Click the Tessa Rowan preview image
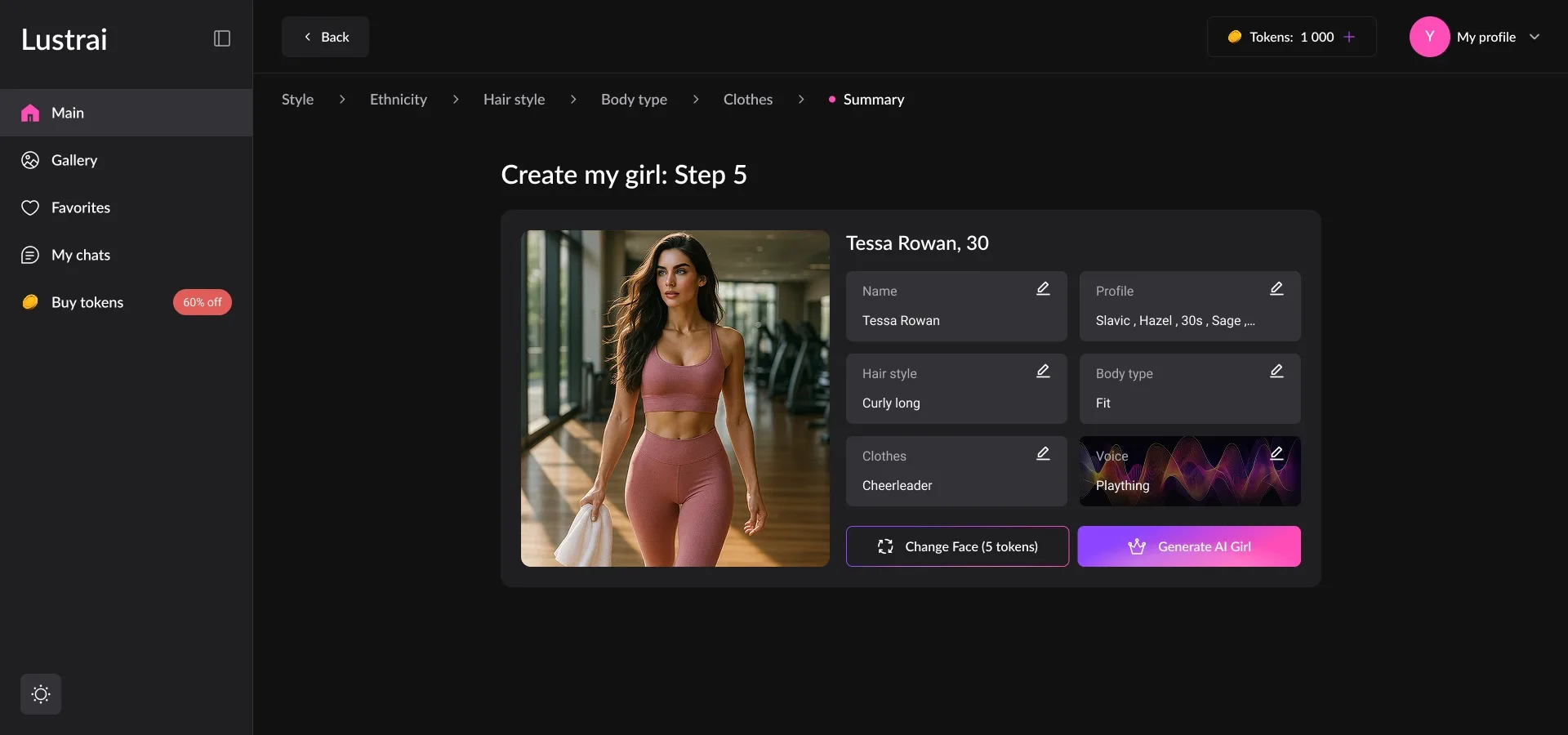Viewport: 1568px width, 735px height. point(675,399)
